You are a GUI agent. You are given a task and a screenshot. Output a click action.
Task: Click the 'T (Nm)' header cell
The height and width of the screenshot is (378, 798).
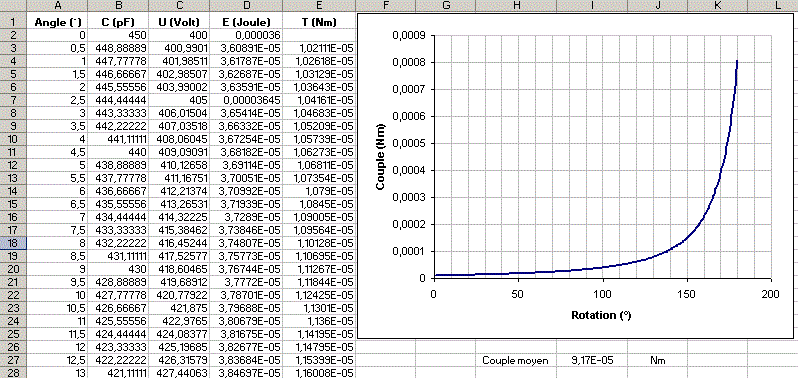coord(319,22)
